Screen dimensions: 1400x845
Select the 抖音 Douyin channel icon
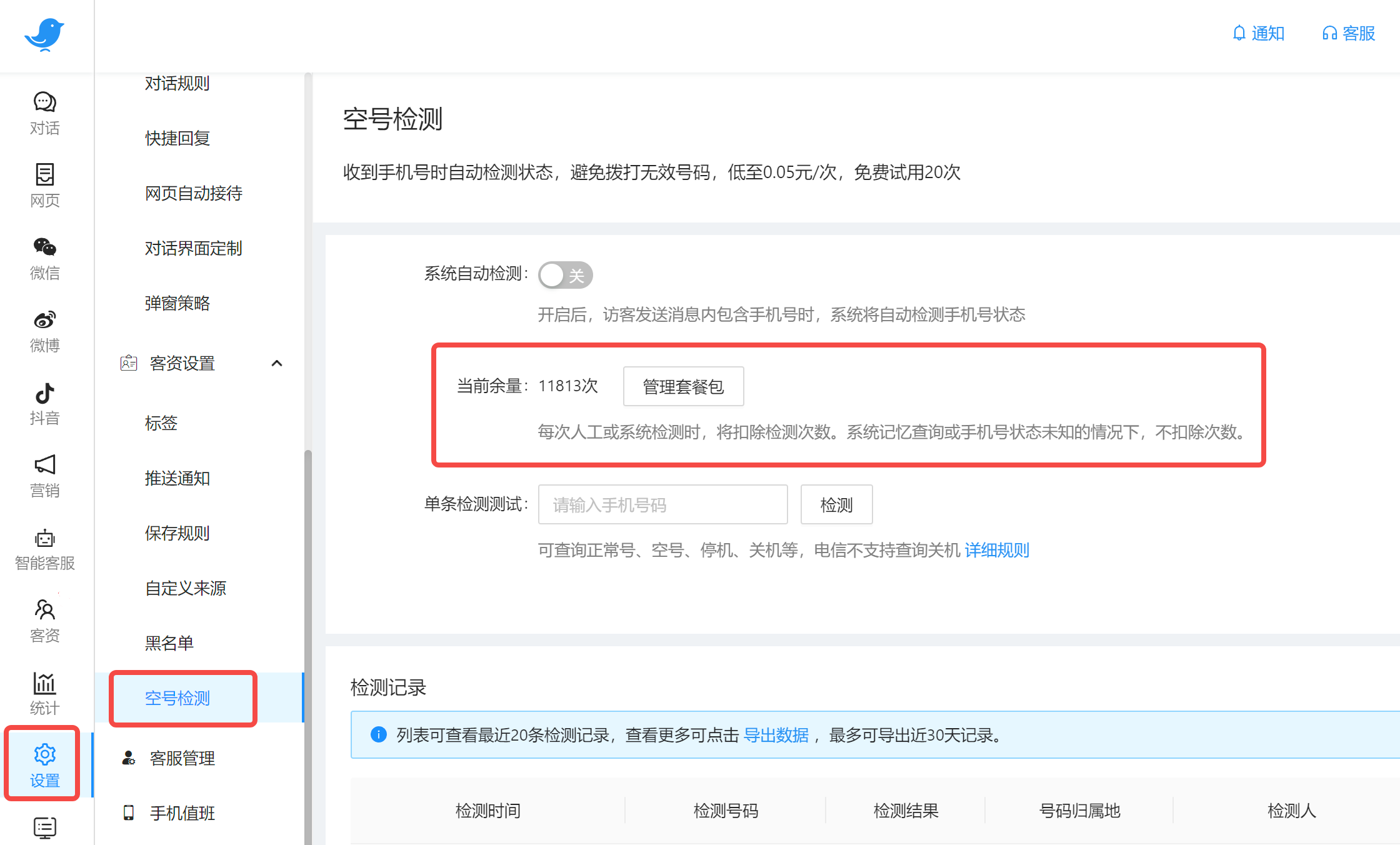click(44, 405)
